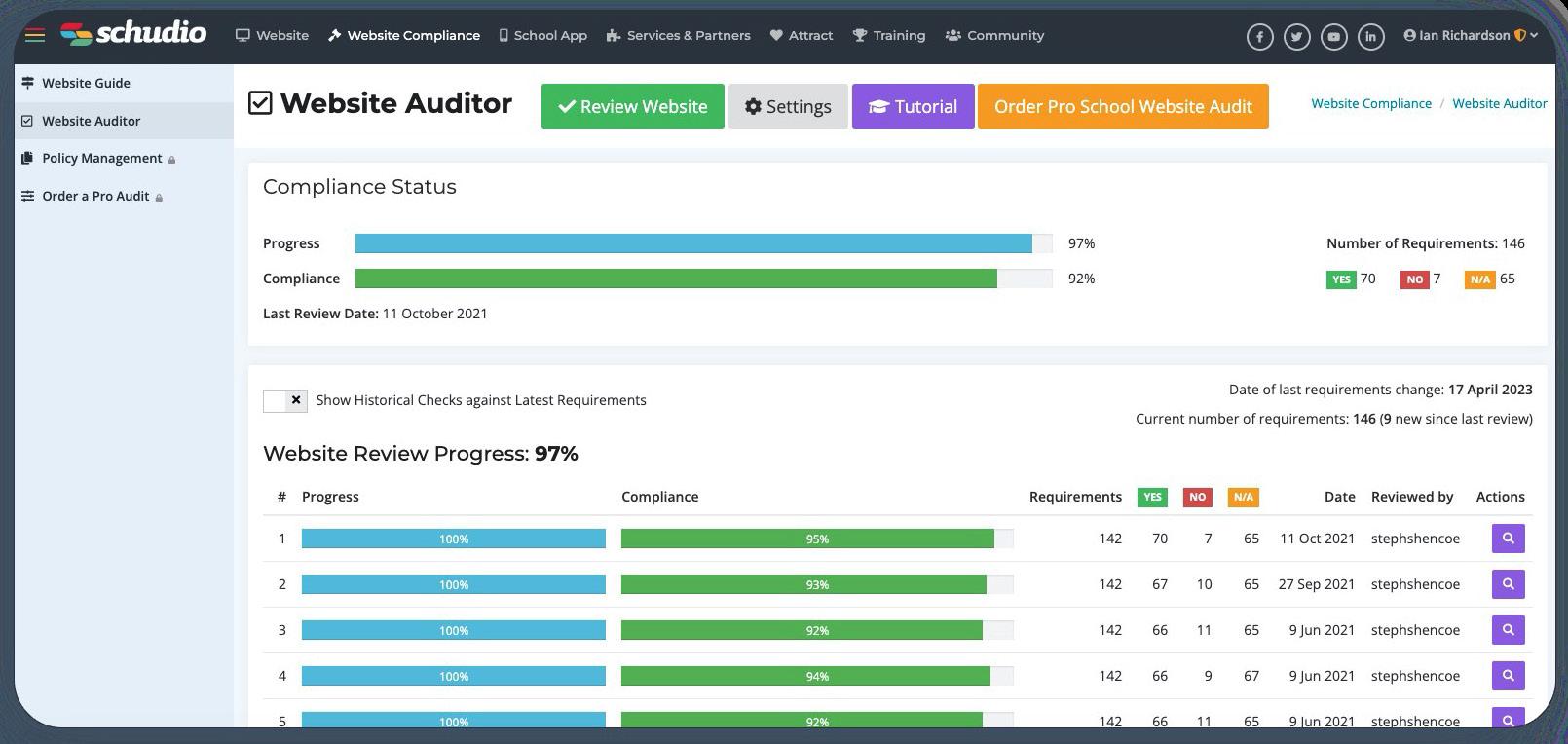The width and height of the screenshot is (1568, 744).
Task: Select Policy Management in sidebar
Action: click(x=101, y=158)
